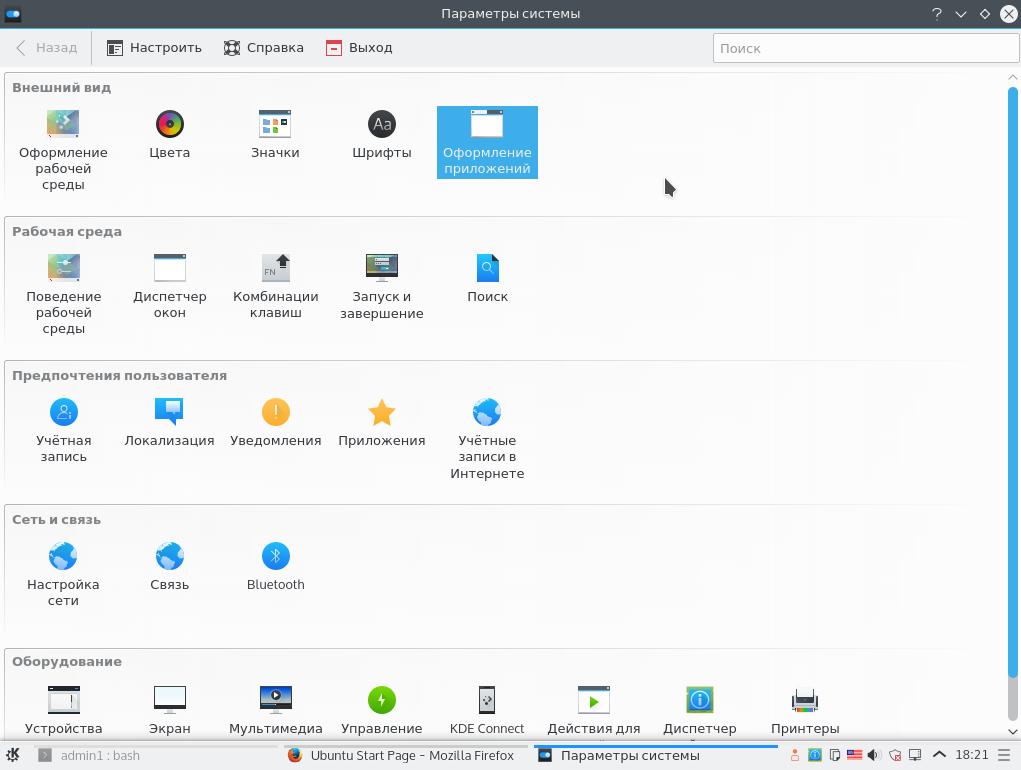This screenshot has height=770, width=1021.
Task: Open the KDE Connect module
Action: pos(487,709)
